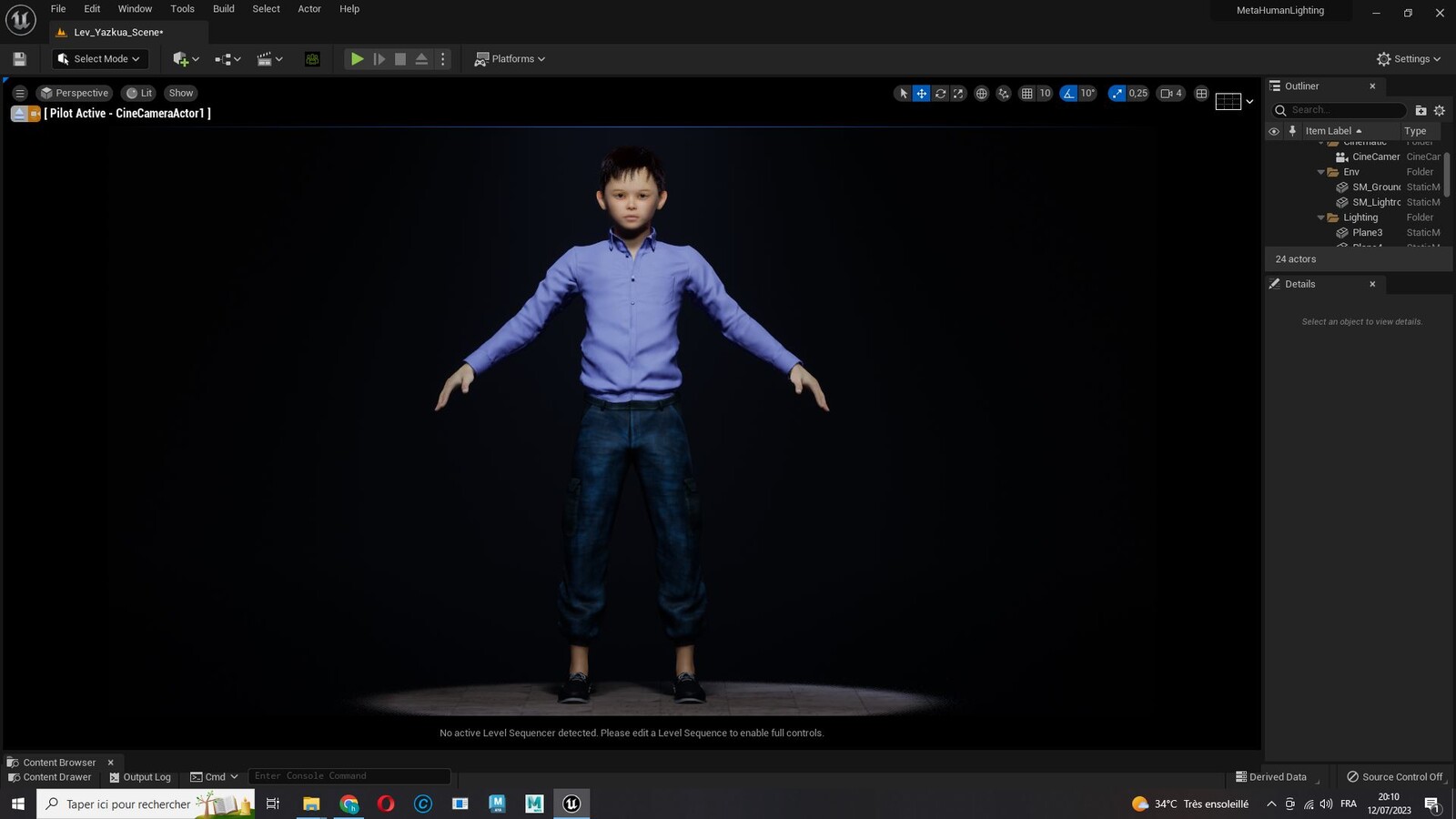Click the dashed grid overlay icon

coord(1228,102)
